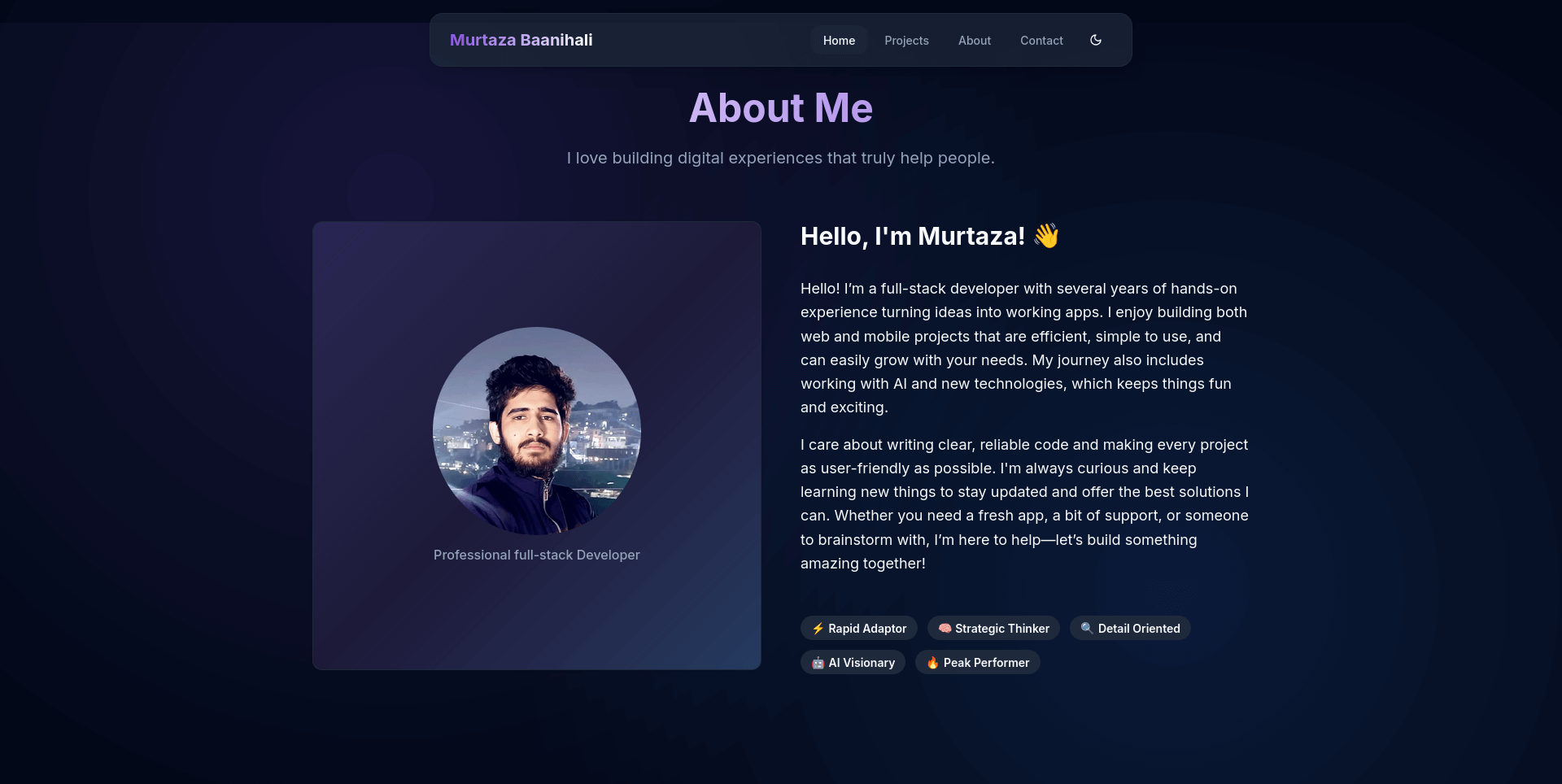This screenshot has width=1562, height=784.
Task: Go to the Home nav tab
Action: click(x=839, y=41)
